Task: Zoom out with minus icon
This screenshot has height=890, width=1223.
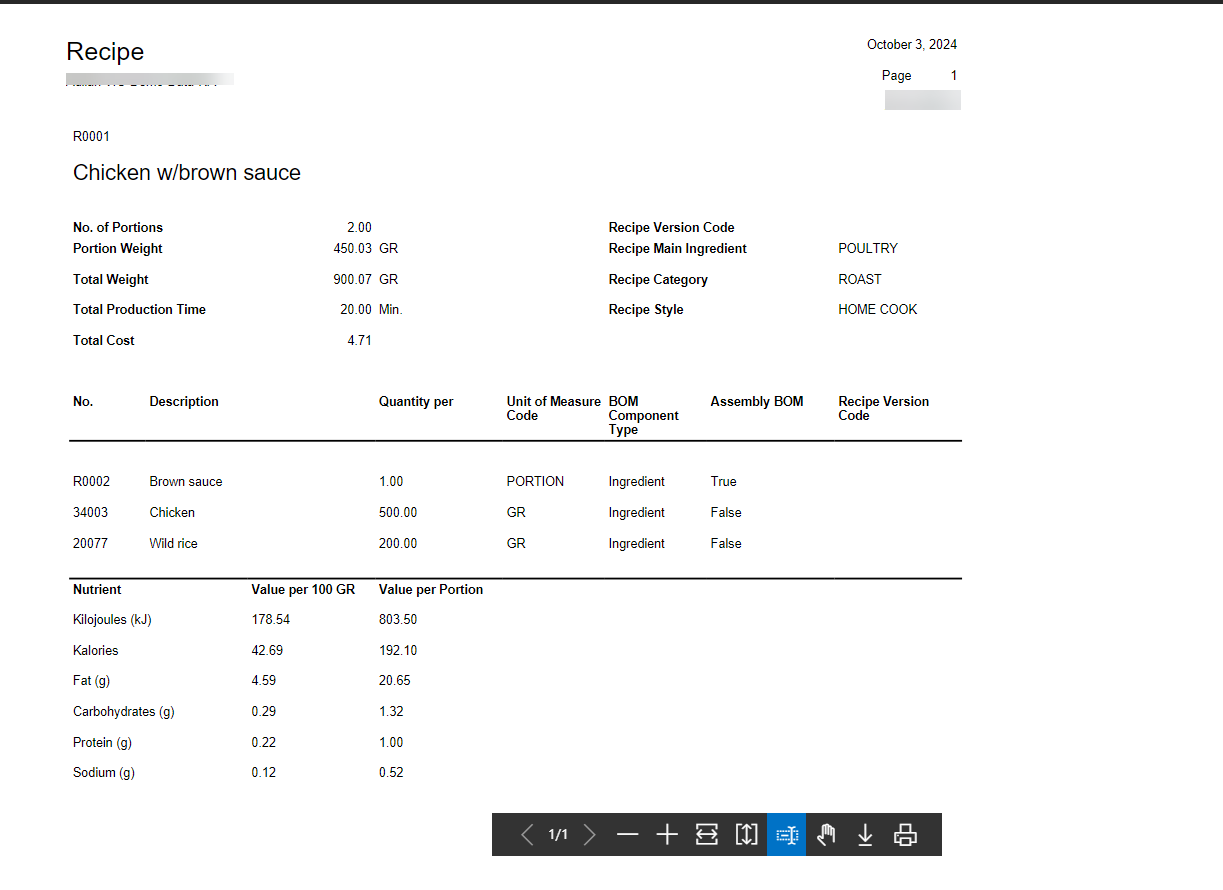Action: point(628,834)
